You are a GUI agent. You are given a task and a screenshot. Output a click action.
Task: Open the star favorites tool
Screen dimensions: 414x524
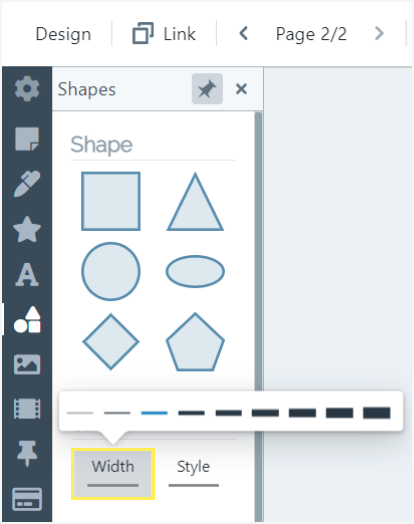27,229
